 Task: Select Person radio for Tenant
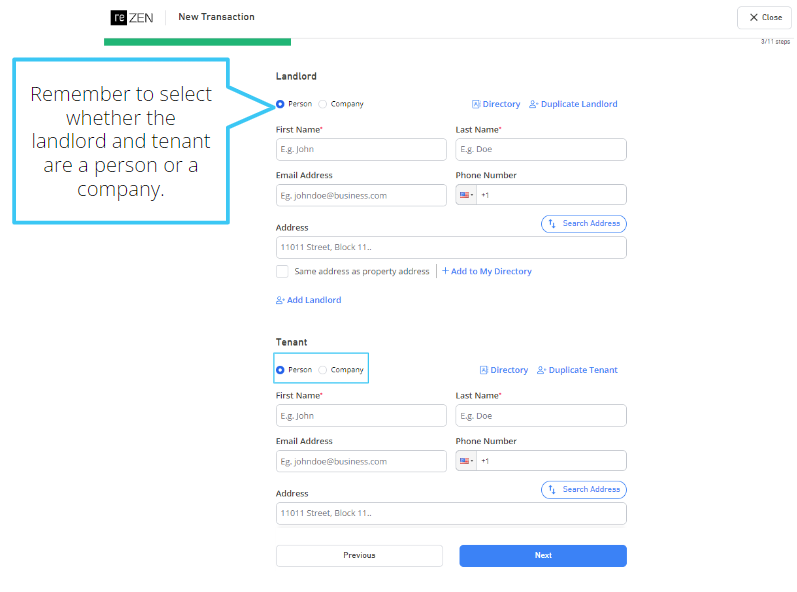click(280, 370)
